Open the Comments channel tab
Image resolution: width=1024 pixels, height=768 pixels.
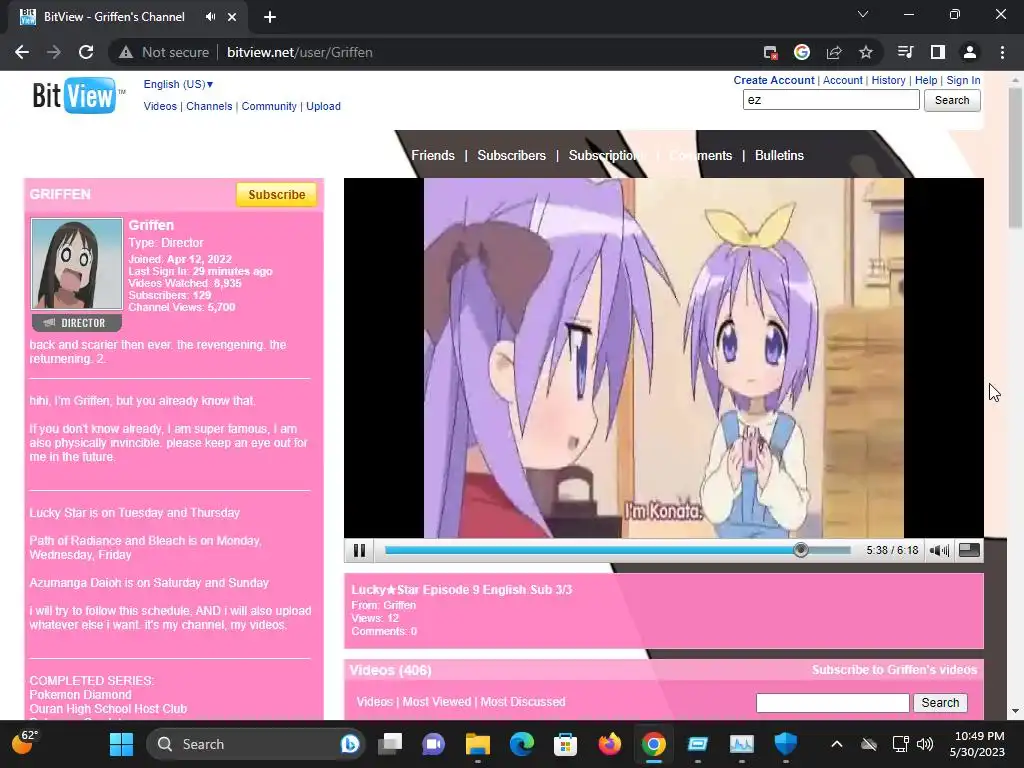click(701, 155)
